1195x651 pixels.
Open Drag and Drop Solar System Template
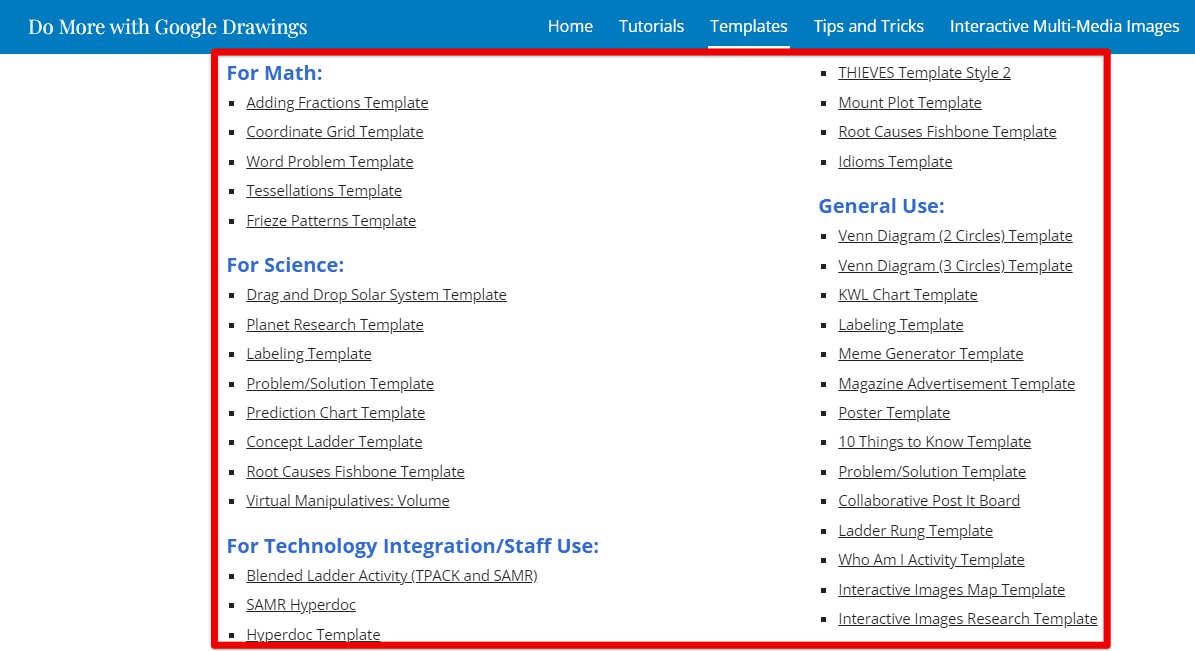coord(376,294)
